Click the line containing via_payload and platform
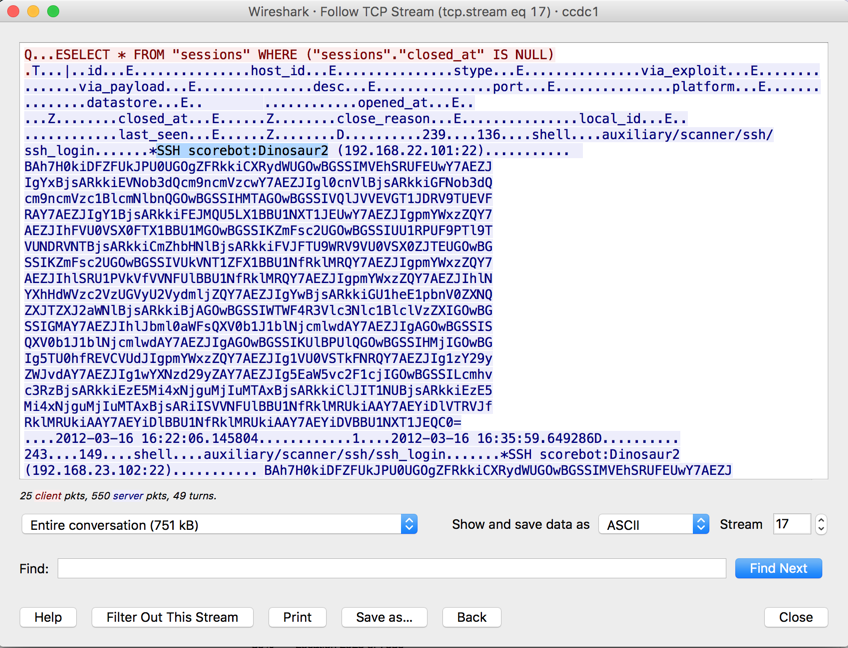This screenshot has height=648, width=848. pos(422,87)
